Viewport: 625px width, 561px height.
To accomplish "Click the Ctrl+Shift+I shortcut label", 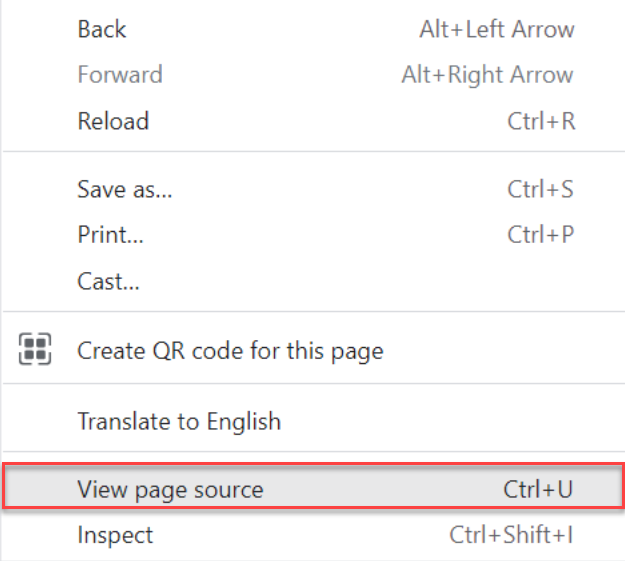I will (511, 534).
